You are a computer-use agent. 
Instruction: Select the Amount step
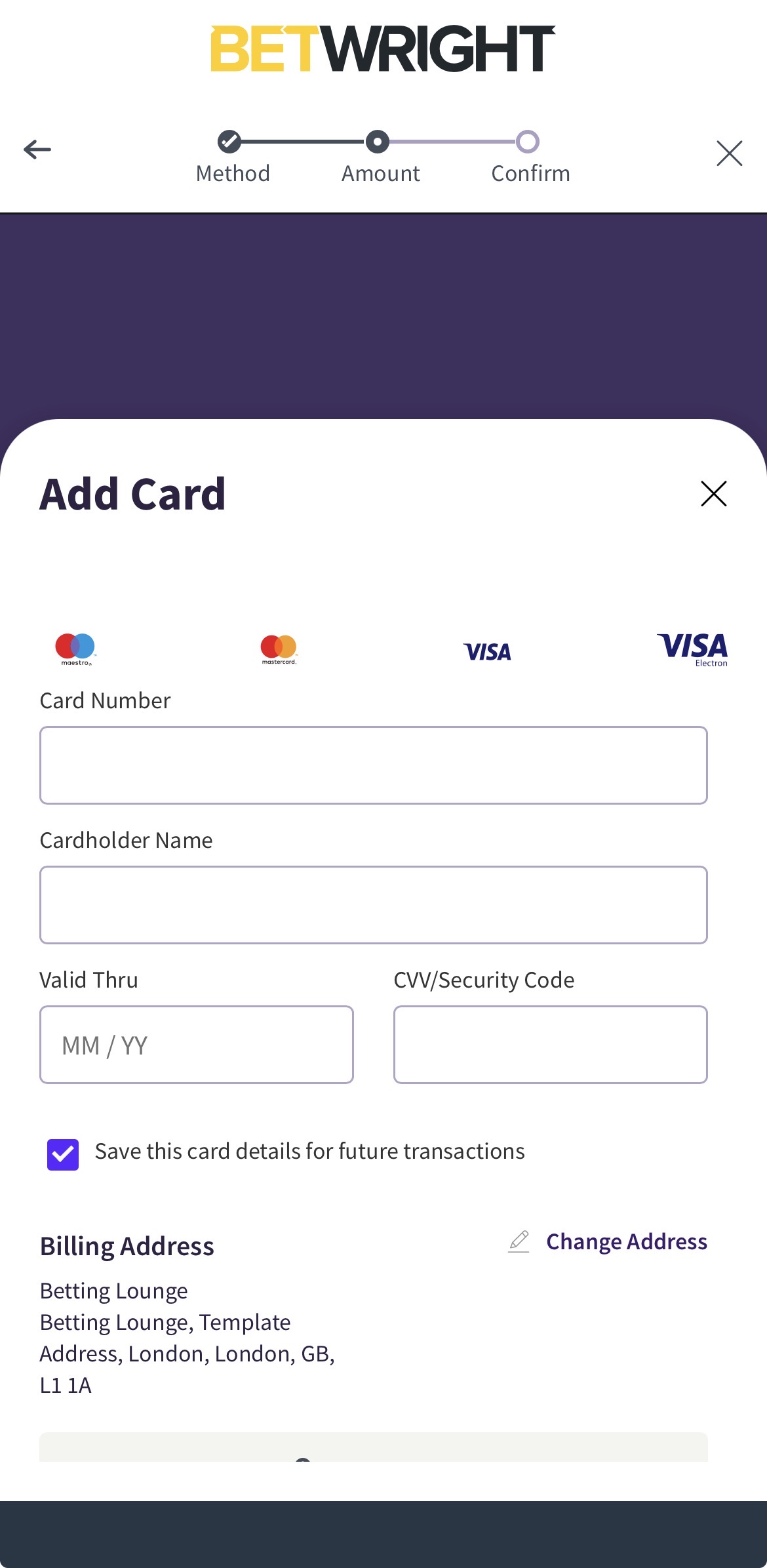(x=380, y=173)
